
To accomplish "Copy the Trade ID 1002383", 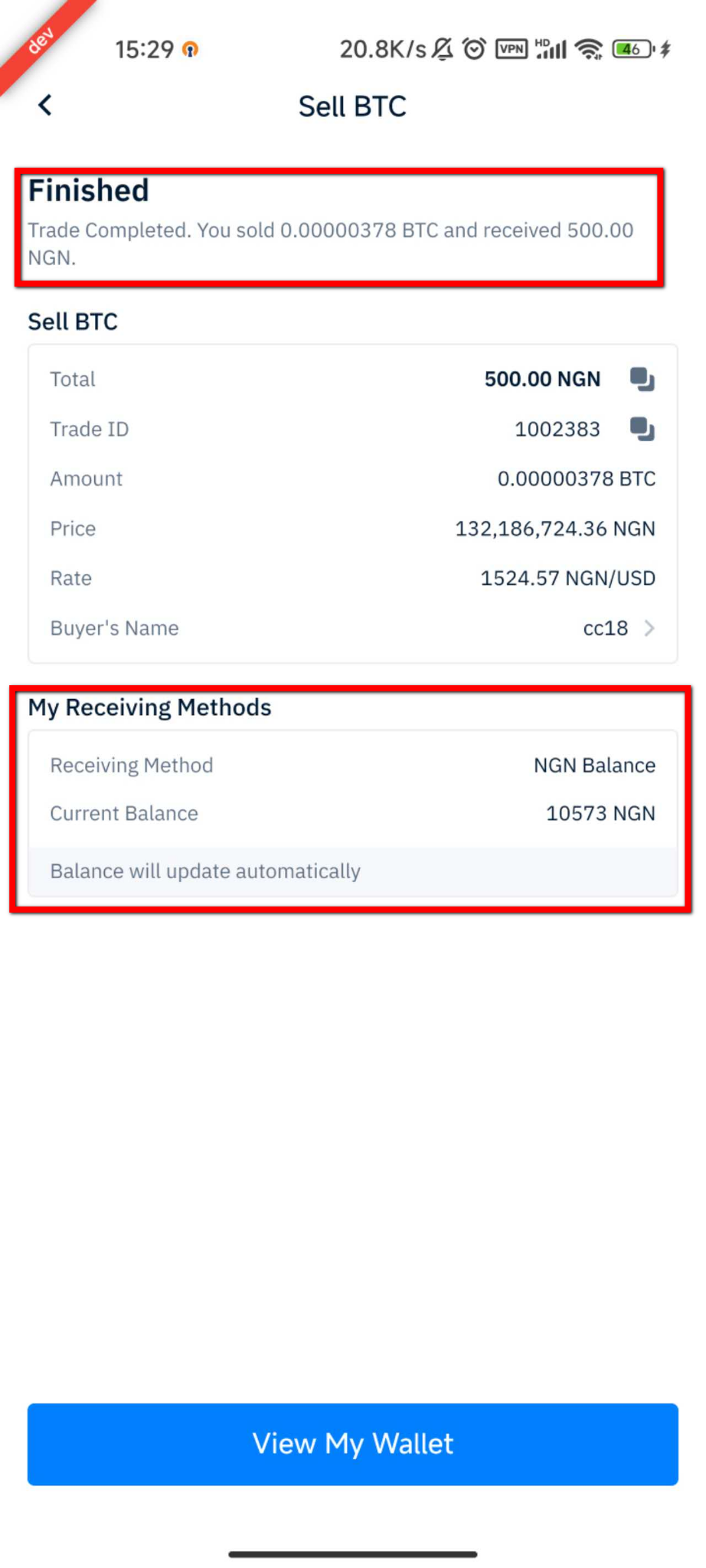I will [x=642, y=429].
